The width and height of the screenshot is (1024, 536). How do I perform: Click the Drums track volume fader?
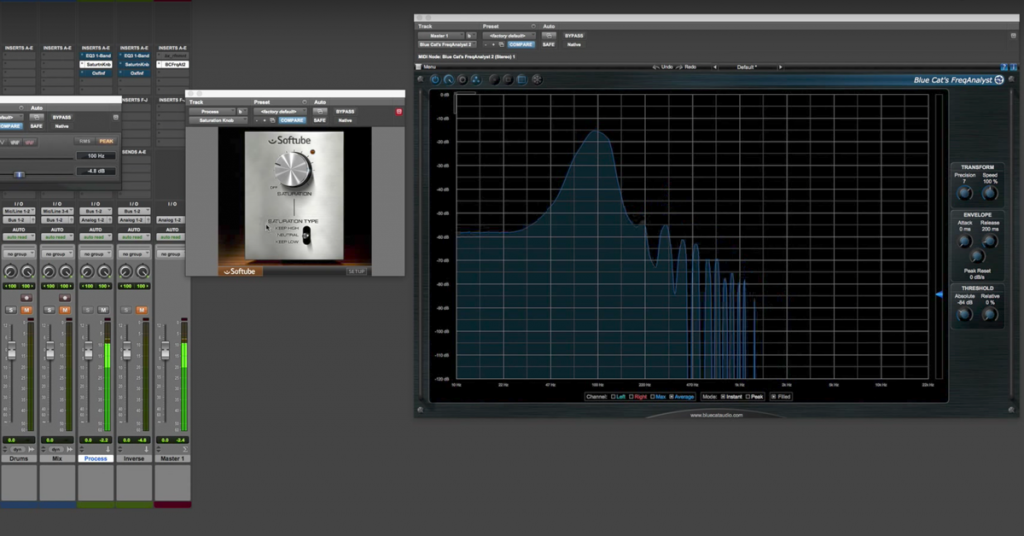coord(12,353)
